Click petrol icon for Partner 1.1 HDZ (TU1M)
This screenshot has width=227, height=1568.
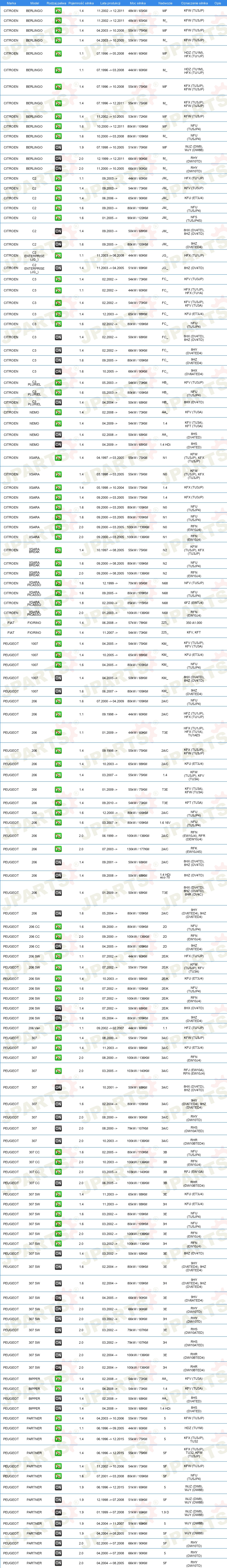click(58, 1428)
